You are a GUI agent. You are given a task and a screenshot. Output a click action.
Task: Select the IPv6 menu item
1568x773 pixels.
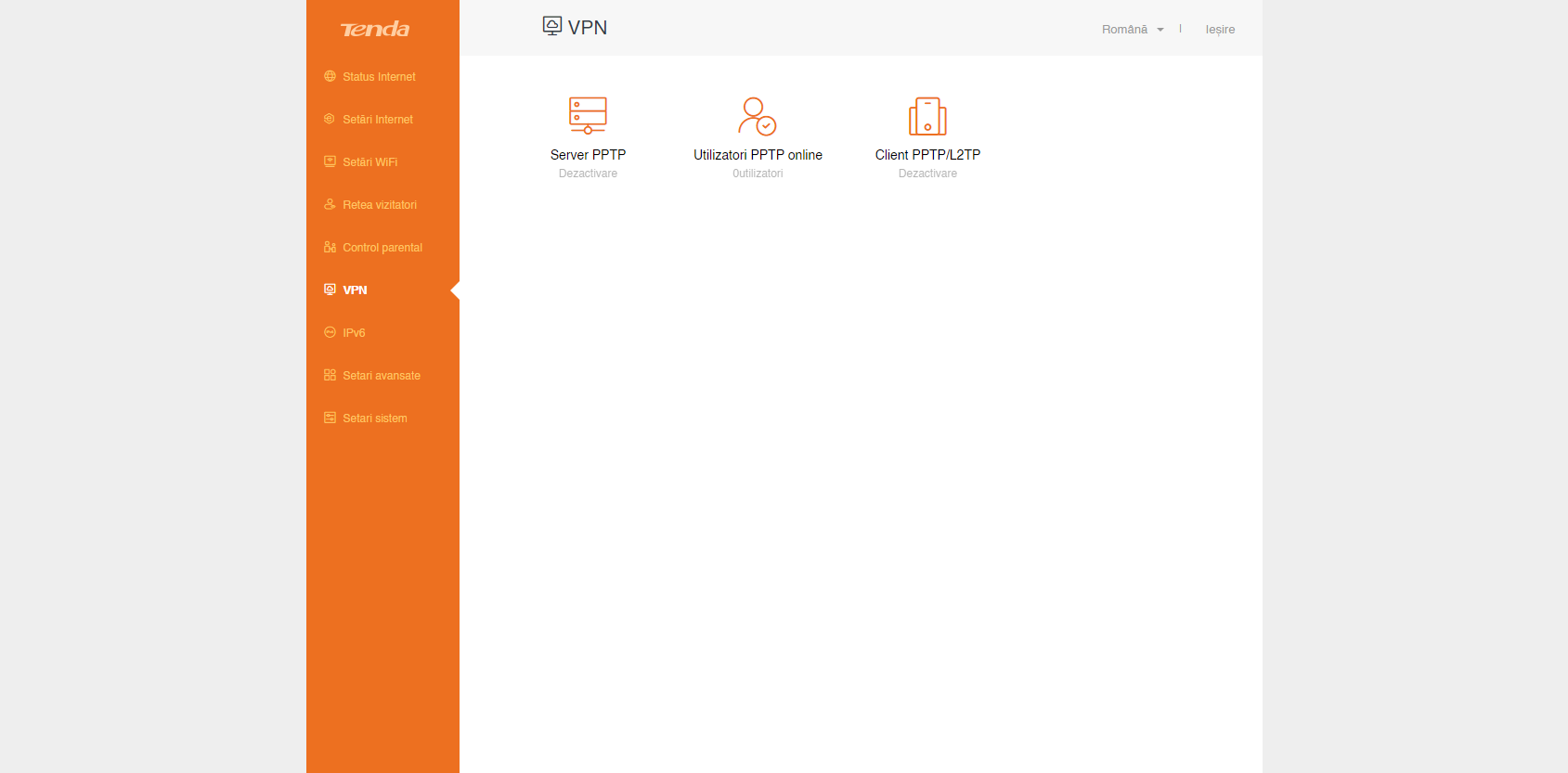(354, 333)
